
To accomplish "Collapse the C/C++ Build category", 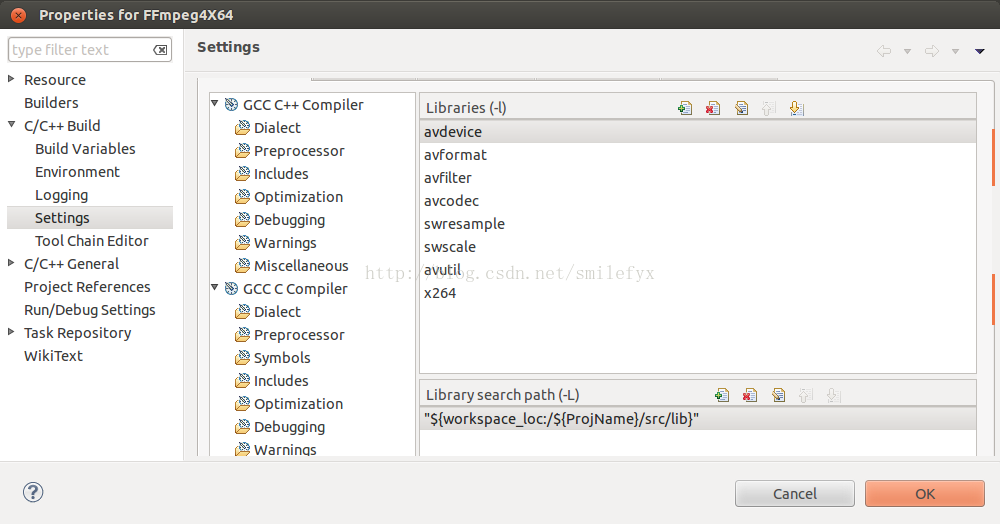I will click(x=11, y=125).
